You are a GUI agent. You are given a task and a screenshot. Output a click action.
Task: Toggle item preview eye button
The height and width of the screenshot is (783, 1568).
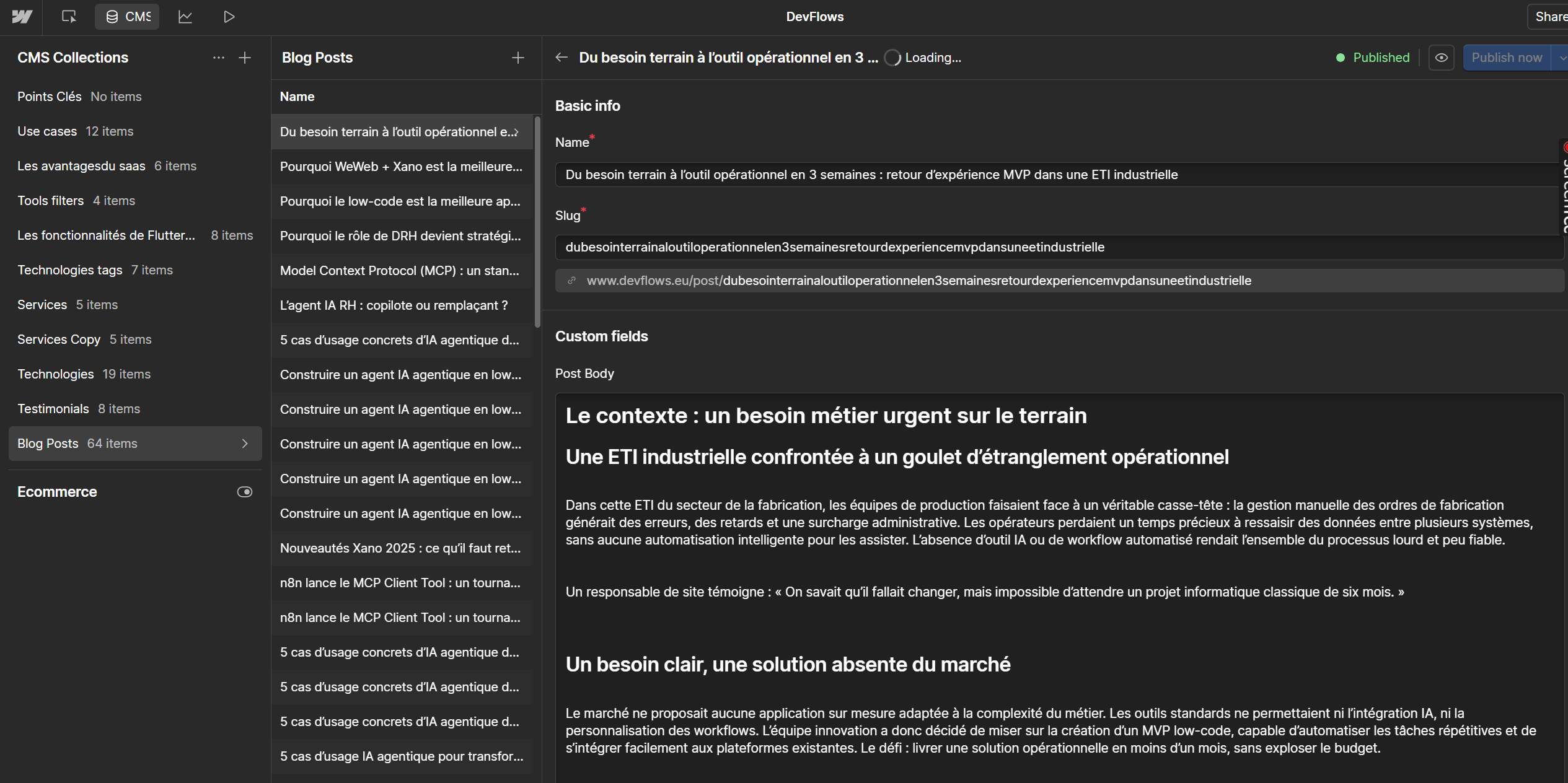(x=1442, y=58)
